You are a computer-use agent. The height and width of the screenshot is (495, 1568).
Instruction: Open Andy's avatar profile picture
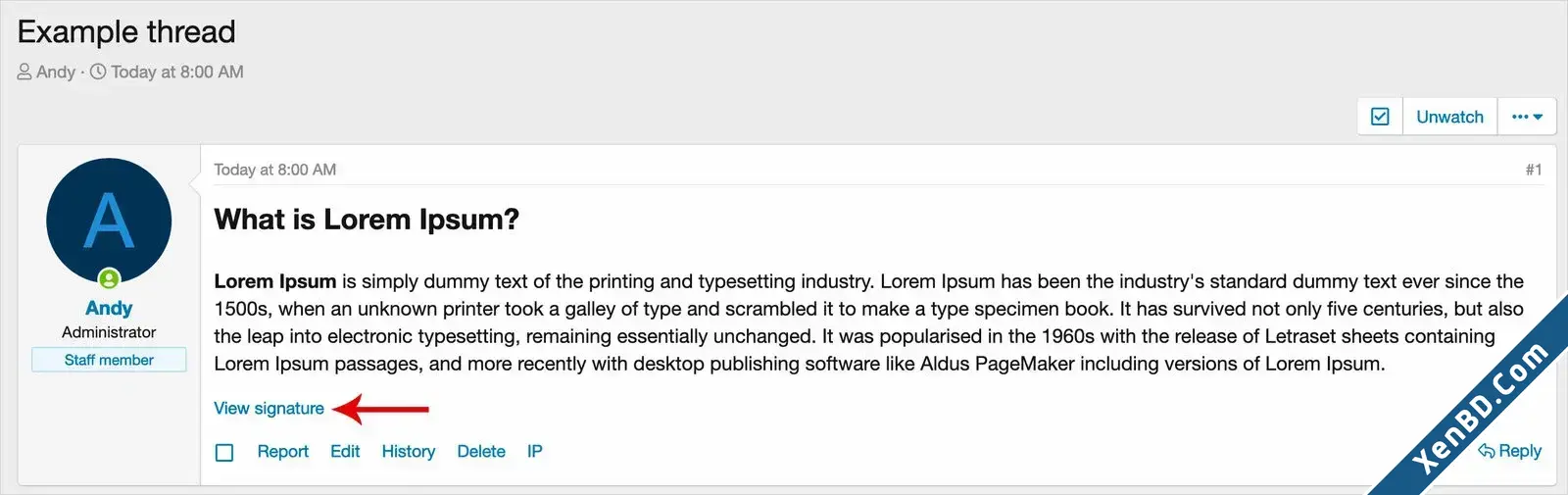pyautogui.click(x=109, y=221)
